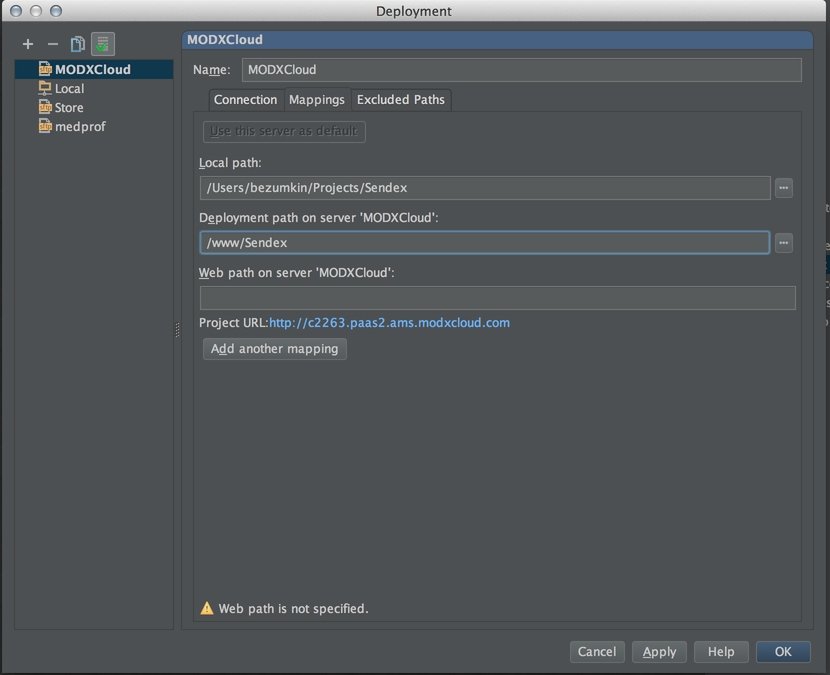The image size is (830, 675).
Task: Browse deployment path with ellipsis button
Action: click(x=783, y=242)
